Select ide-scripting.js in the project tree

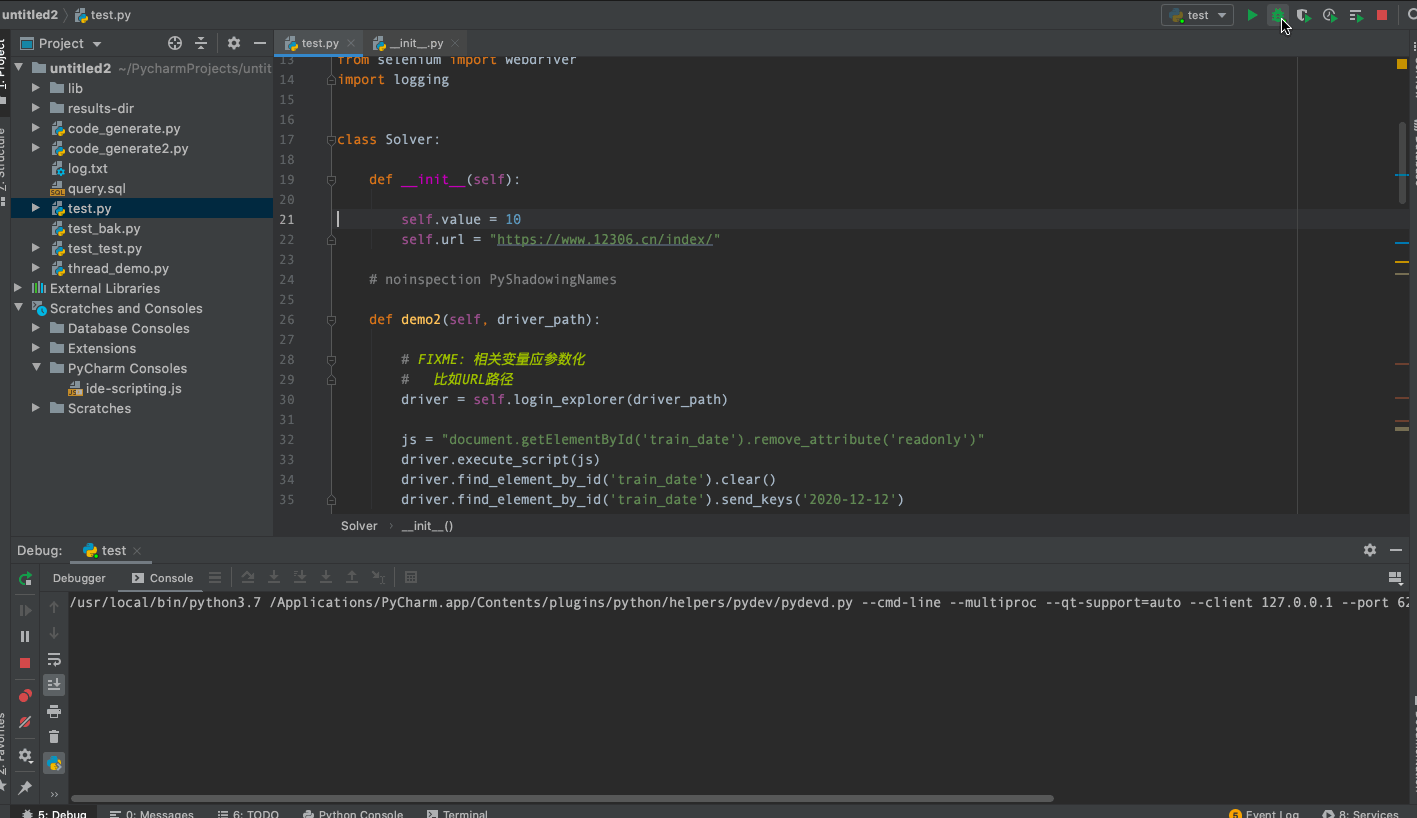(x=133, y=388)
